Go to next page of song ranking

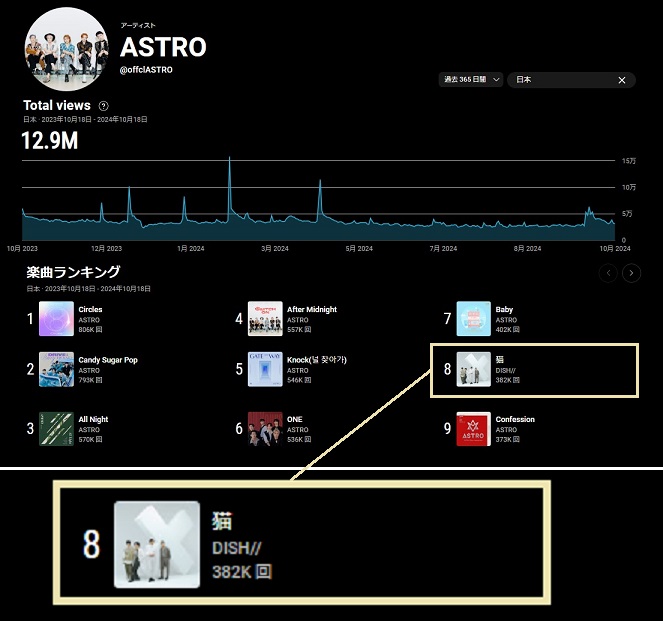[631, 273]
